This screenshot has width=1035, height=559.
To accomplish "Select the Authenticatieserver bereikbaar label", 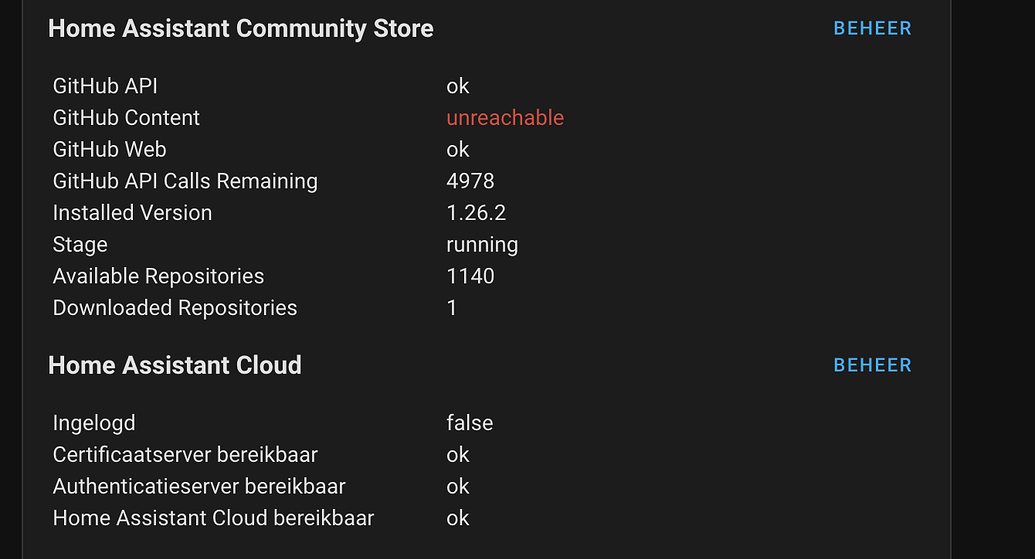I will point(199,487).
